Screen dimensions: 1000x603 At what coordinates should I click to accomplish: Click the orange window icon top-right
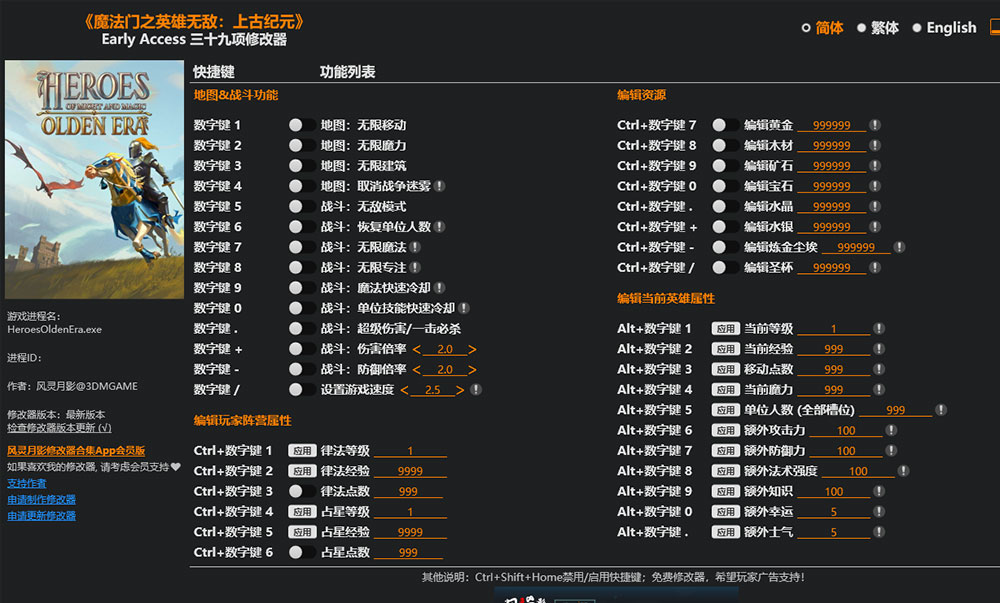tap(994, 27)
